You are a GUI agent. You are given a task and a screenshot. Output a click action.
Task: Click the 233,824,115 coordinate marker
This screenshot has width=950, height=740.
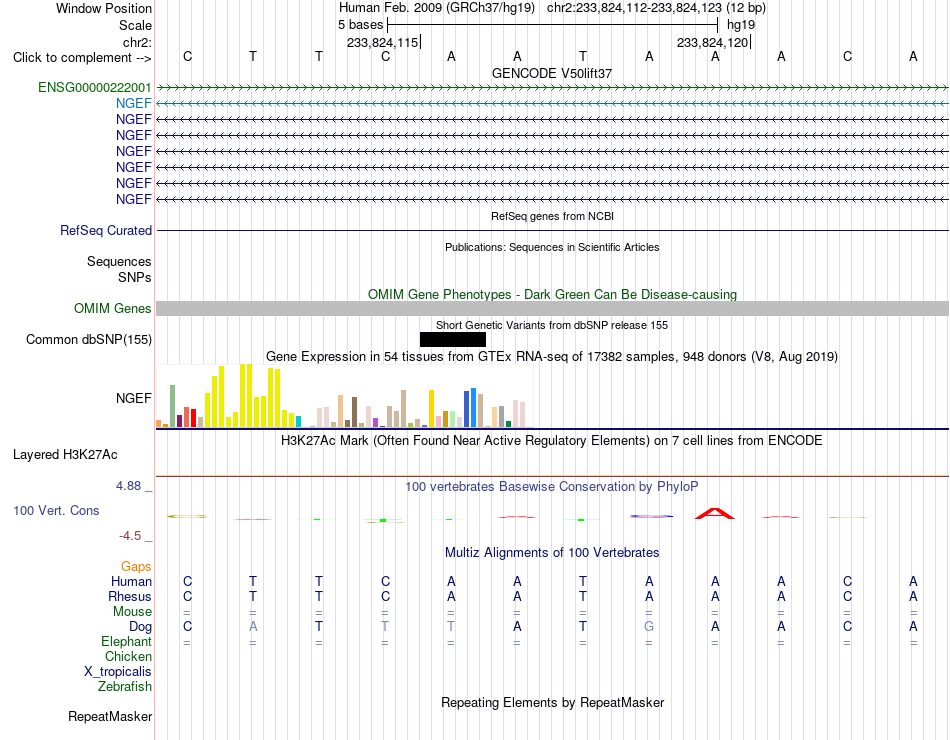coord(383,42)
